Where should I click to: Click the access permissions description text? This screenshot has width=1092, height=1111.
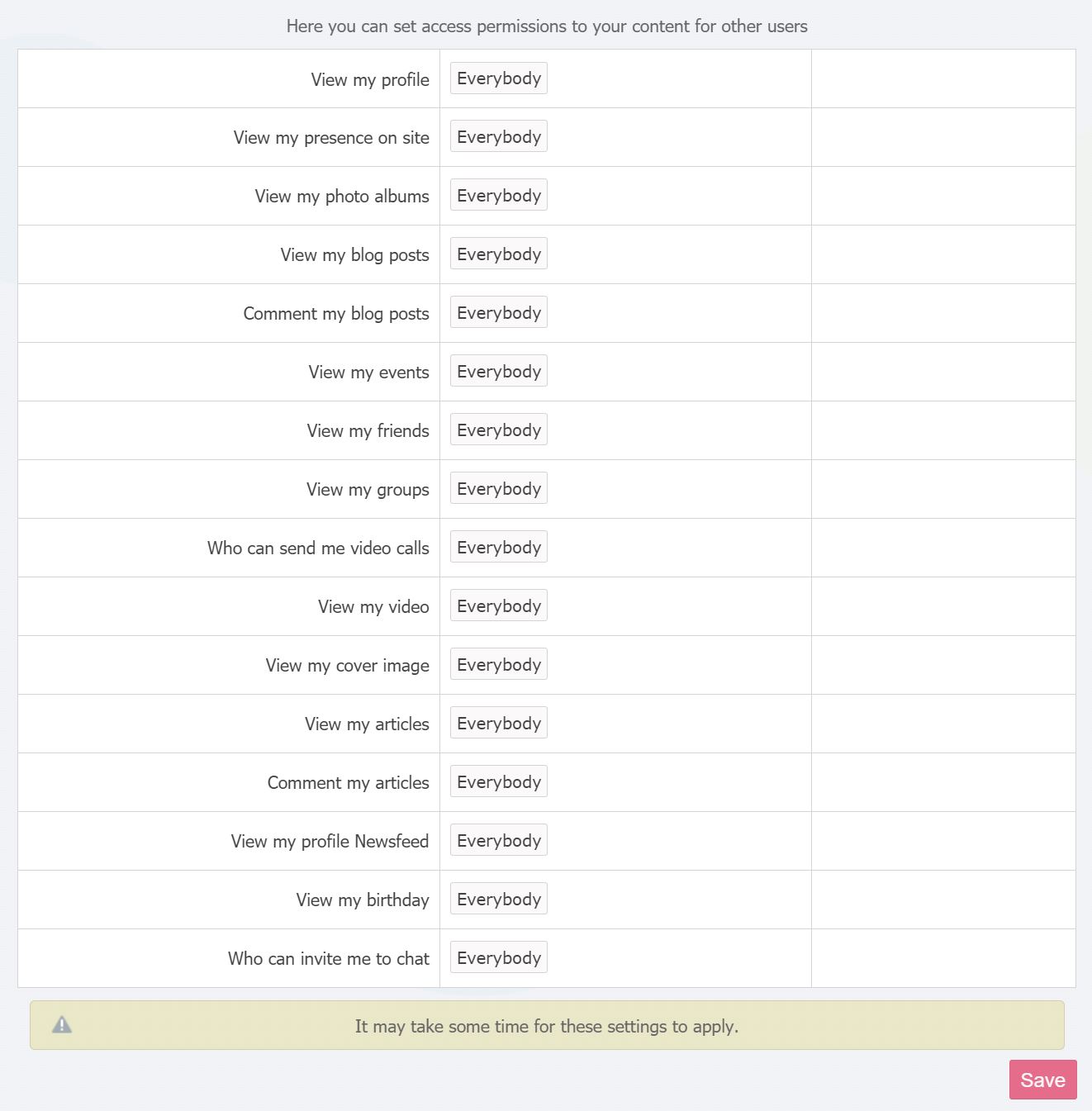coord(547,26)
